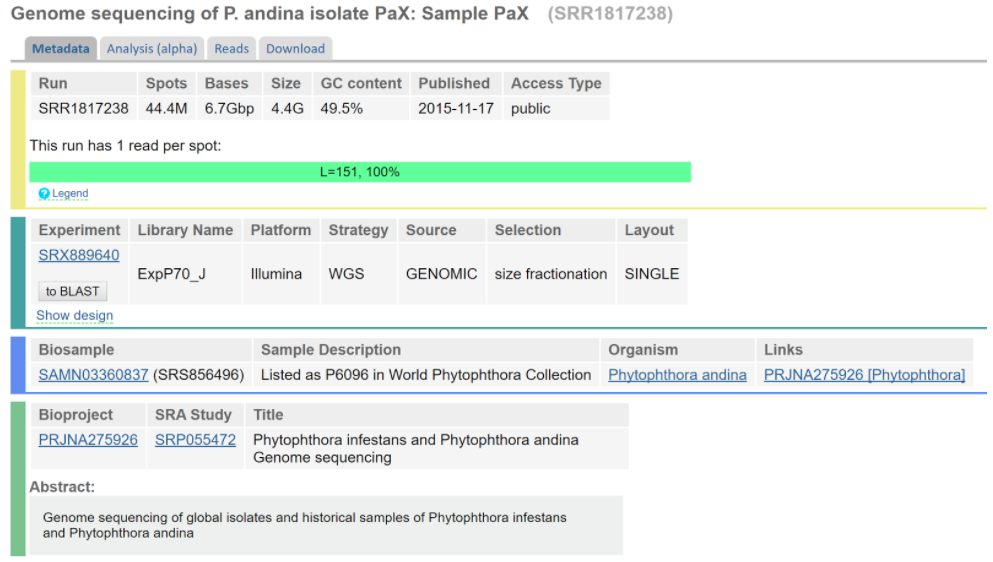
Task: Open PRJNA275926 [Phytophthora] link in Links column
Action: [864, 375]
